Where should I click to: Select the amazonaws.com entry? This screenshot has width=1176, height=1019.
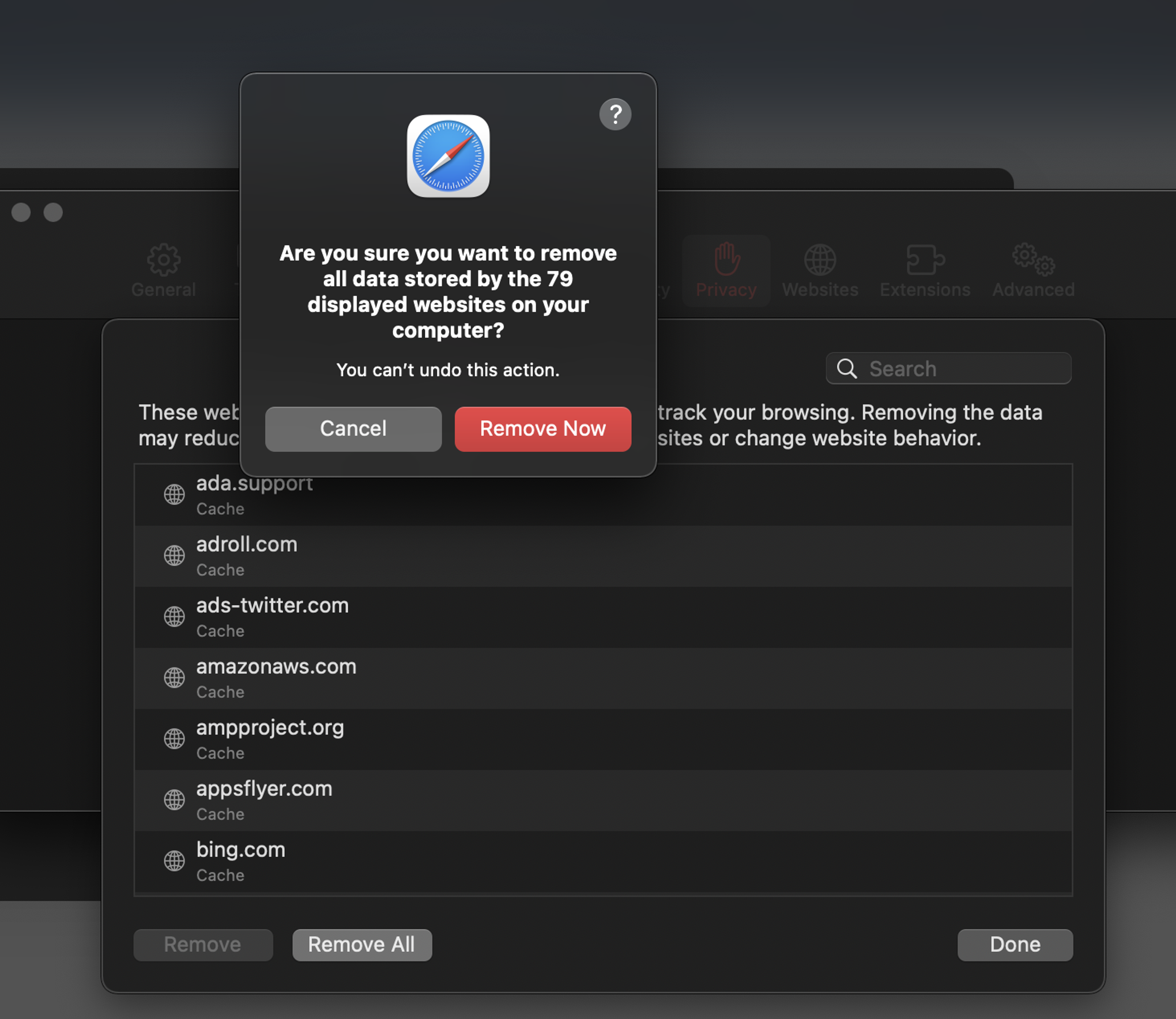pos(603,678)
